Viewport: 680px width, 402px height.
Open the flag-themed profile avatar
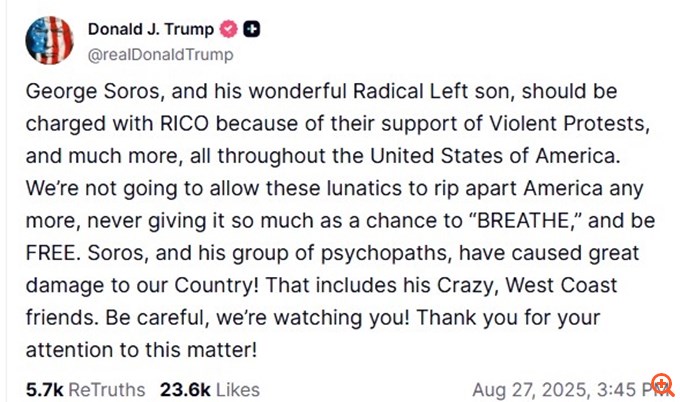click(49, 40)
